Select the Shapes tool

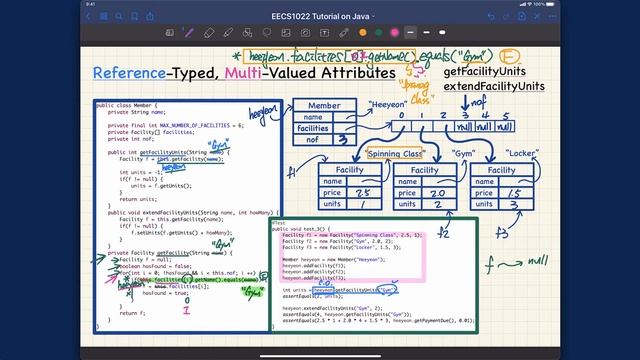(247, 33)
